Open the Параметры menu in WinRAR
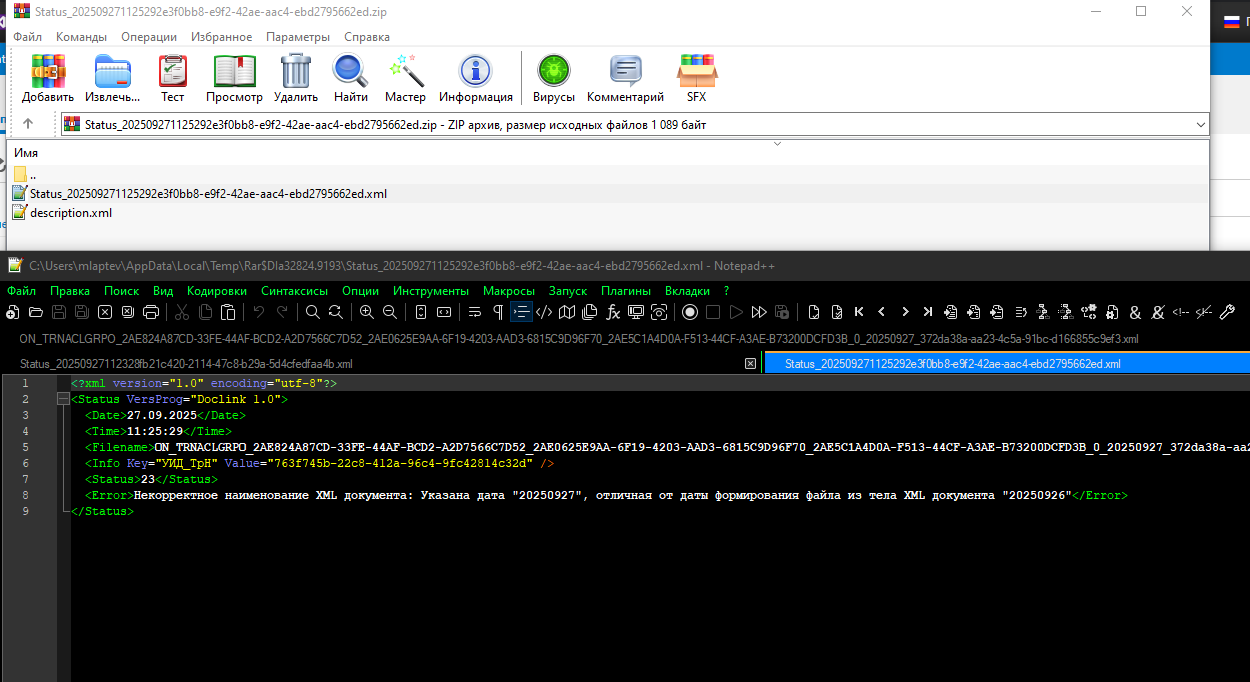This screenshot has width=1250, height=682. click(x=298, y=36)
